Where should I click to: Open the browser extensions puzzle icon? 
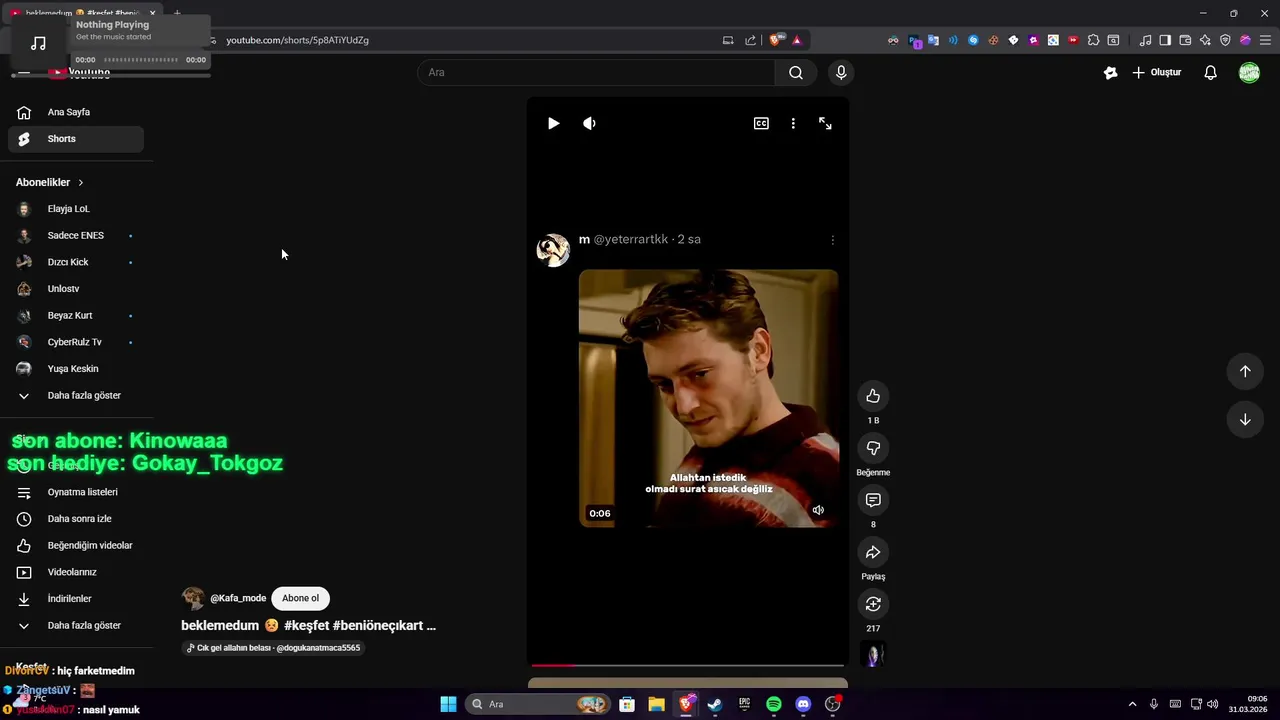point(1093,40)
